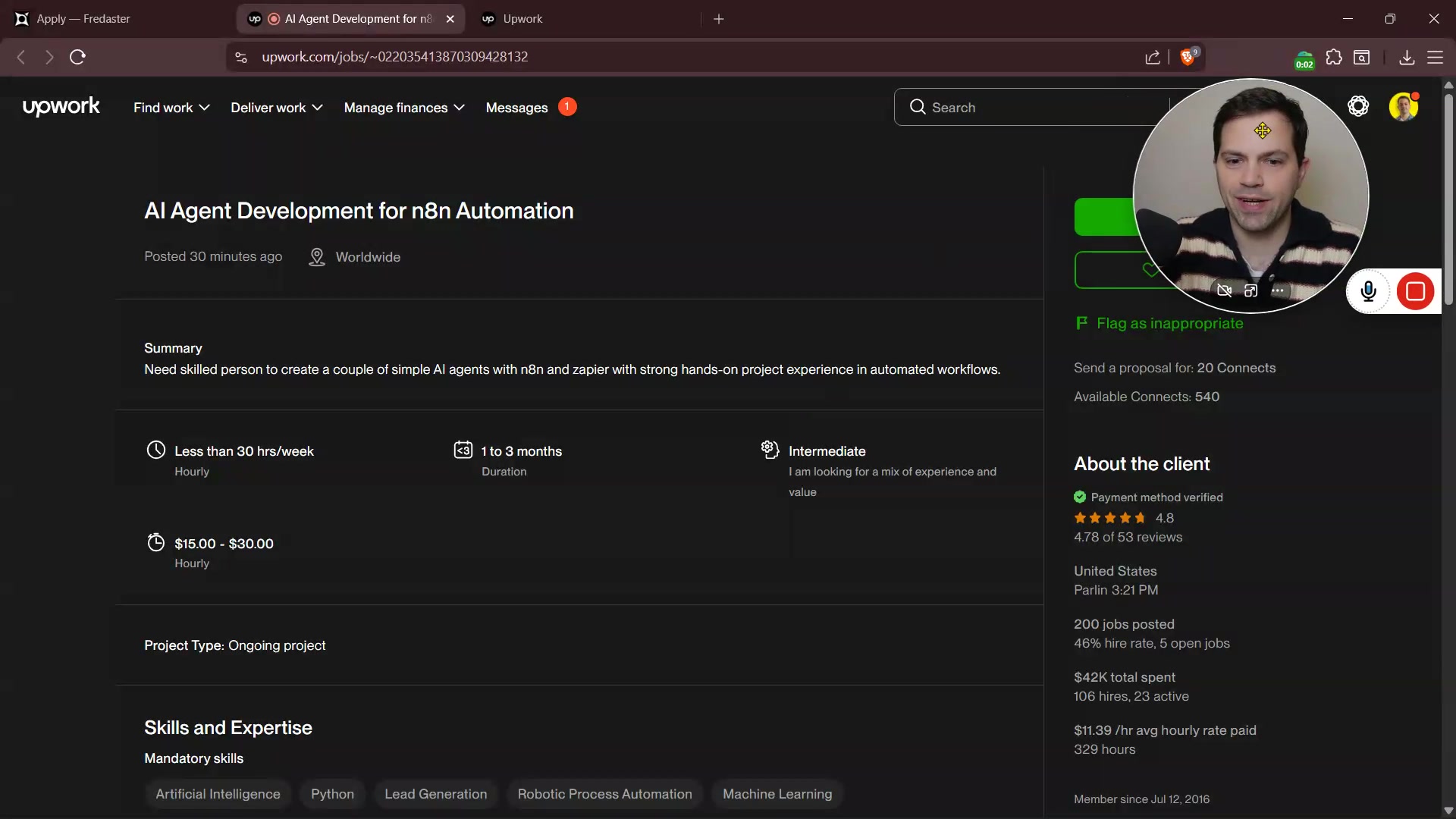Click the Brave Shields lion icon
This screenshot has width=1456, height=819.
(1188, 57)
